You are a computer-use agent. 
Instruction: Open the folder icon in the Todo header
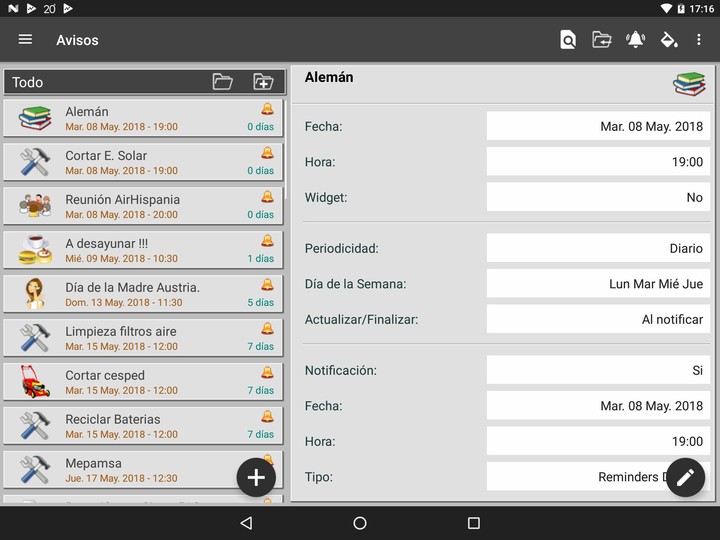point(223,82)
